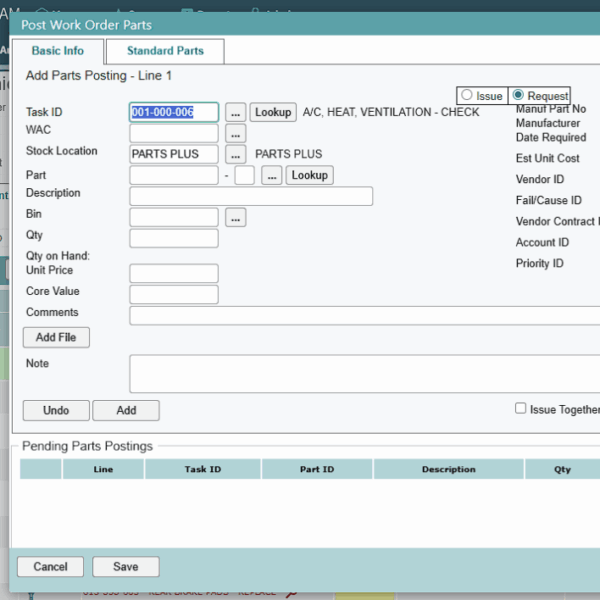Click the Date Required label
Viewport: 600px width, 600px height.
point(551,137)
